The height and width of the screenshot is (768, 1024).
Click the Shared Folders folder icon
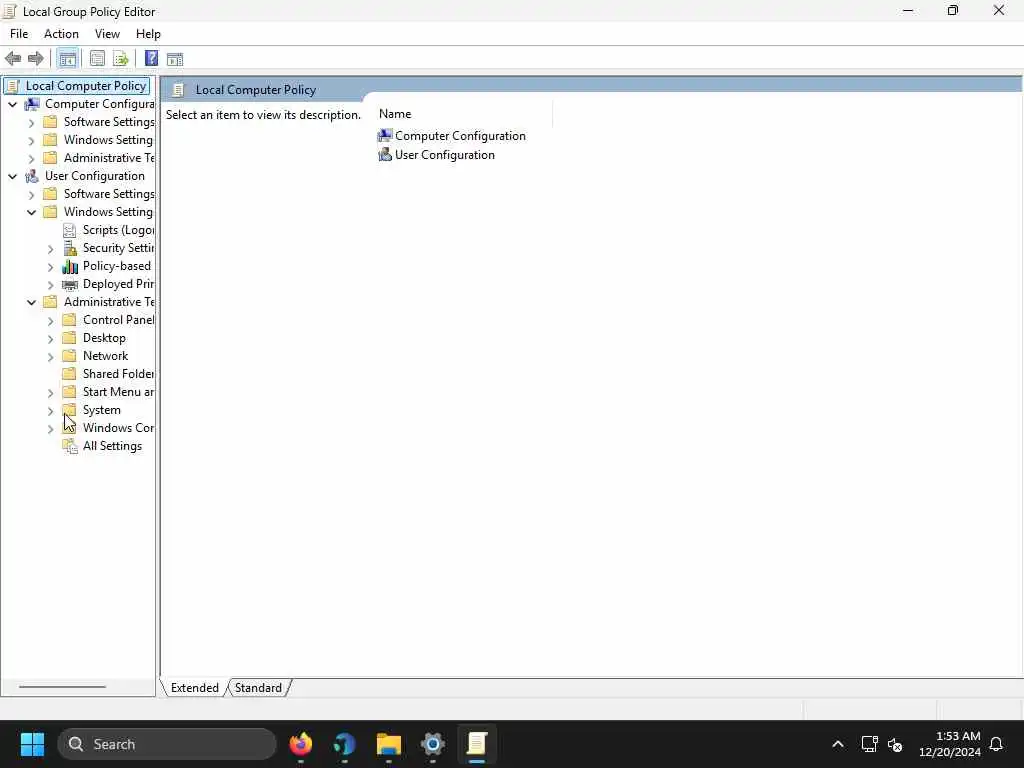click(x=69, y=374)
